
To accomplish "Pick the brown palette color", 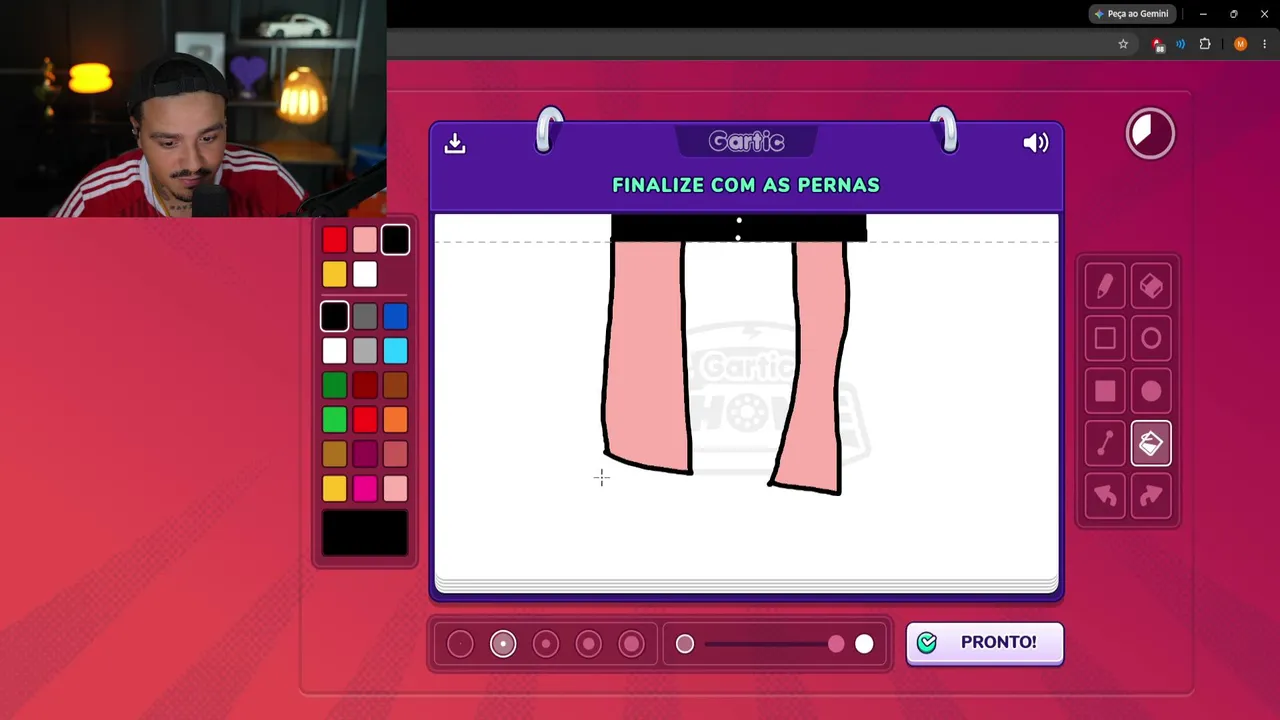I will pos(395,385).
